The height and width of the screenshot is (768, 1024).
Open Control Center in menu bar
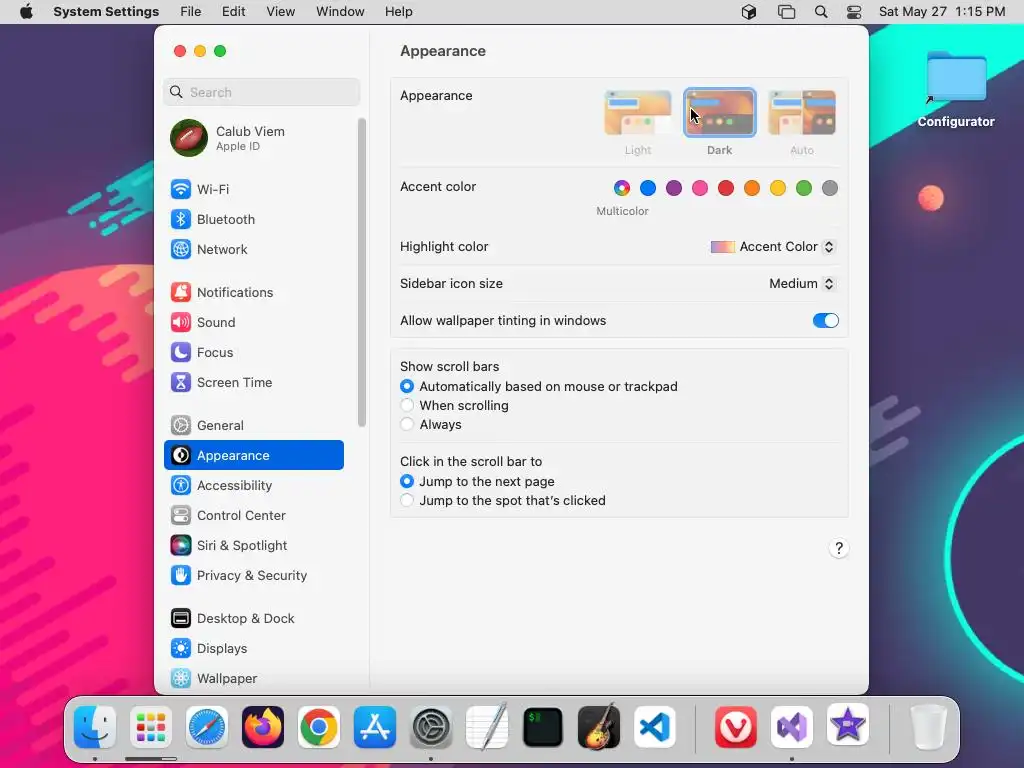854,12
